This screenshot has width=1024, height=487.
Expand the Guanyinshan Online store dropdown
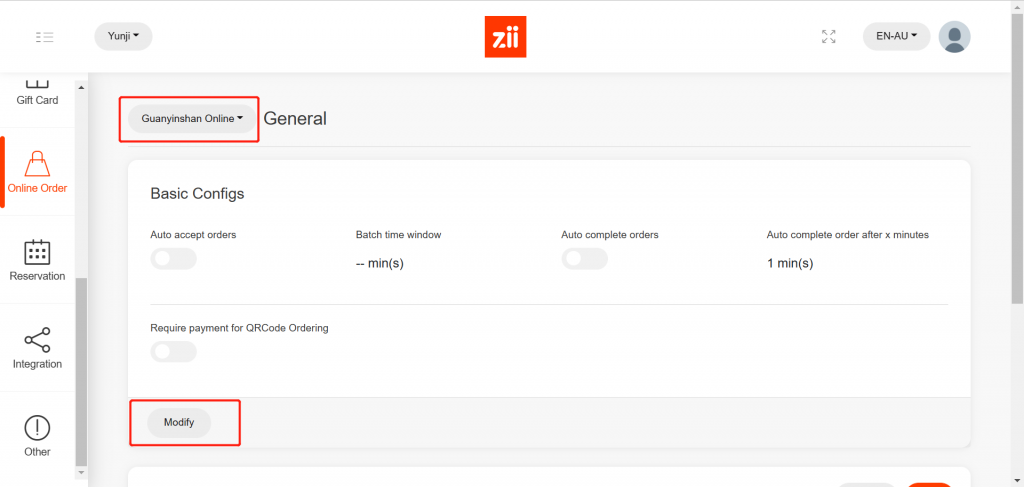click(192, 119)
